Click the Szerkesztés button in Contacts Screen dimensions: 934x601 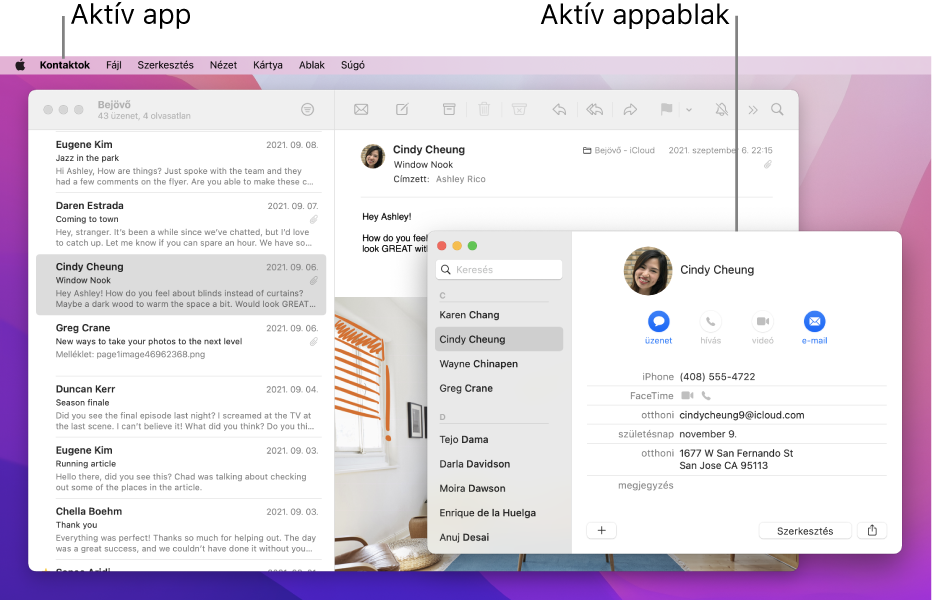(805, 530)
